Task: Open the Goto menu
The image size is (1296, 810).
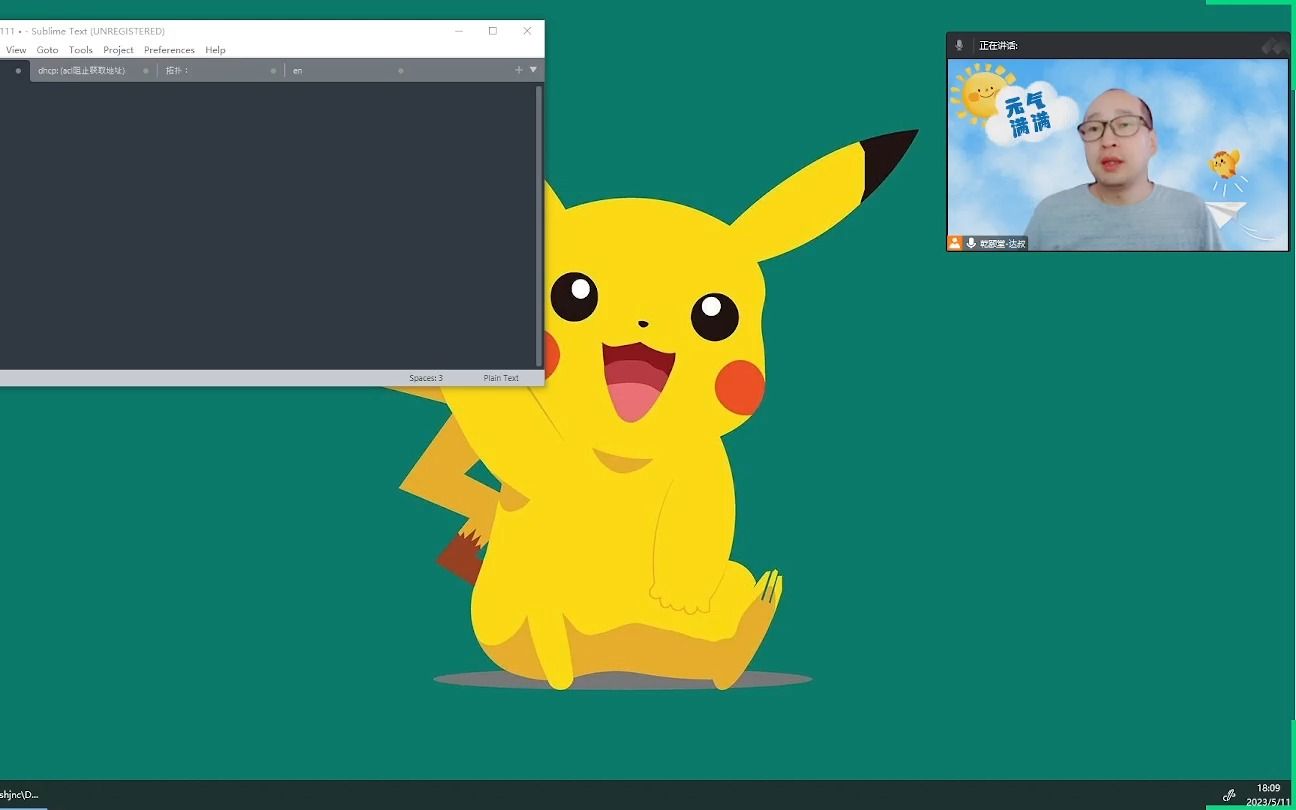Action: pos(47,50)
